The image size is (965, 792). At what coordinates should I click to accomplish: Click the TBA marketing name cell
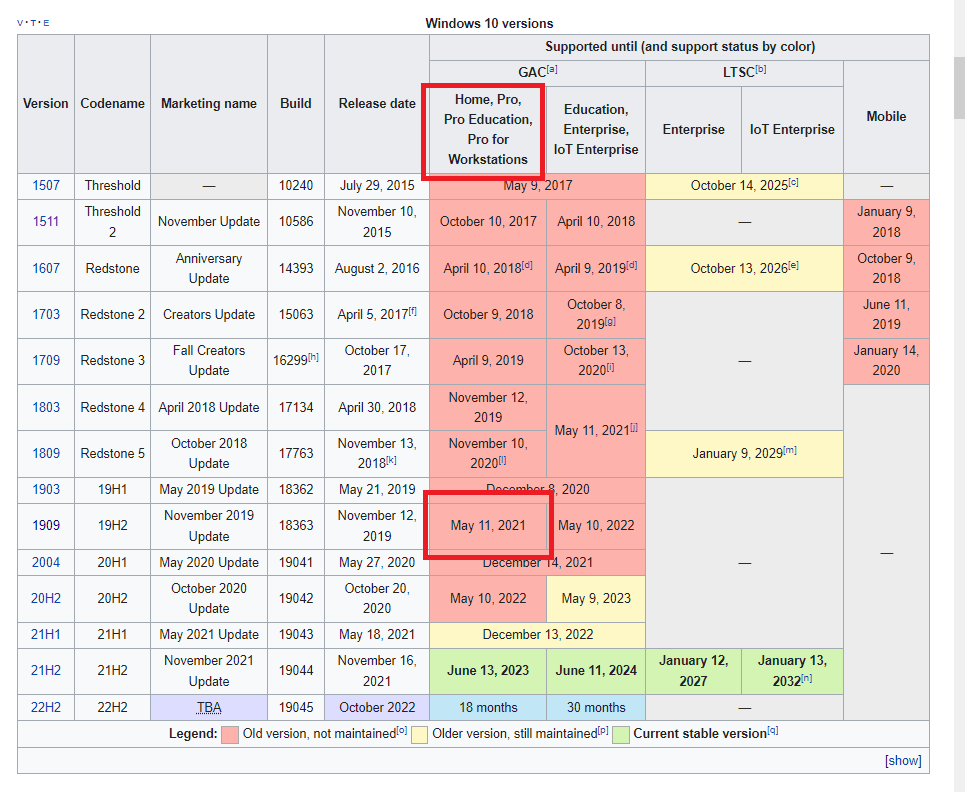(x=209, y=708)
